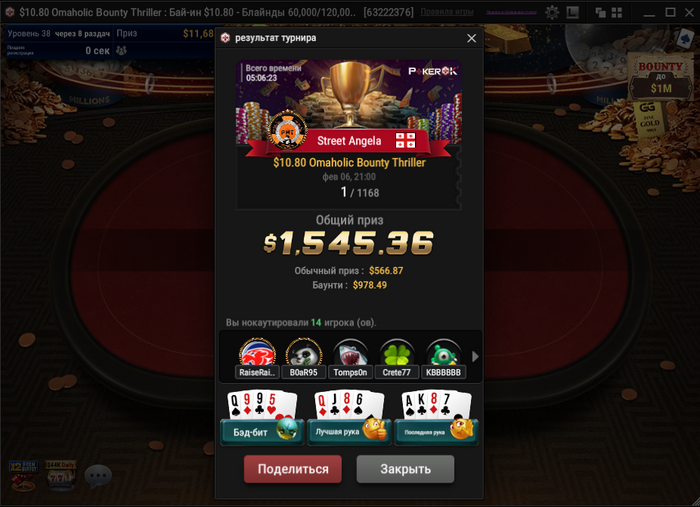View the Бэд-бит hand
700x507 pixels.
262,418
